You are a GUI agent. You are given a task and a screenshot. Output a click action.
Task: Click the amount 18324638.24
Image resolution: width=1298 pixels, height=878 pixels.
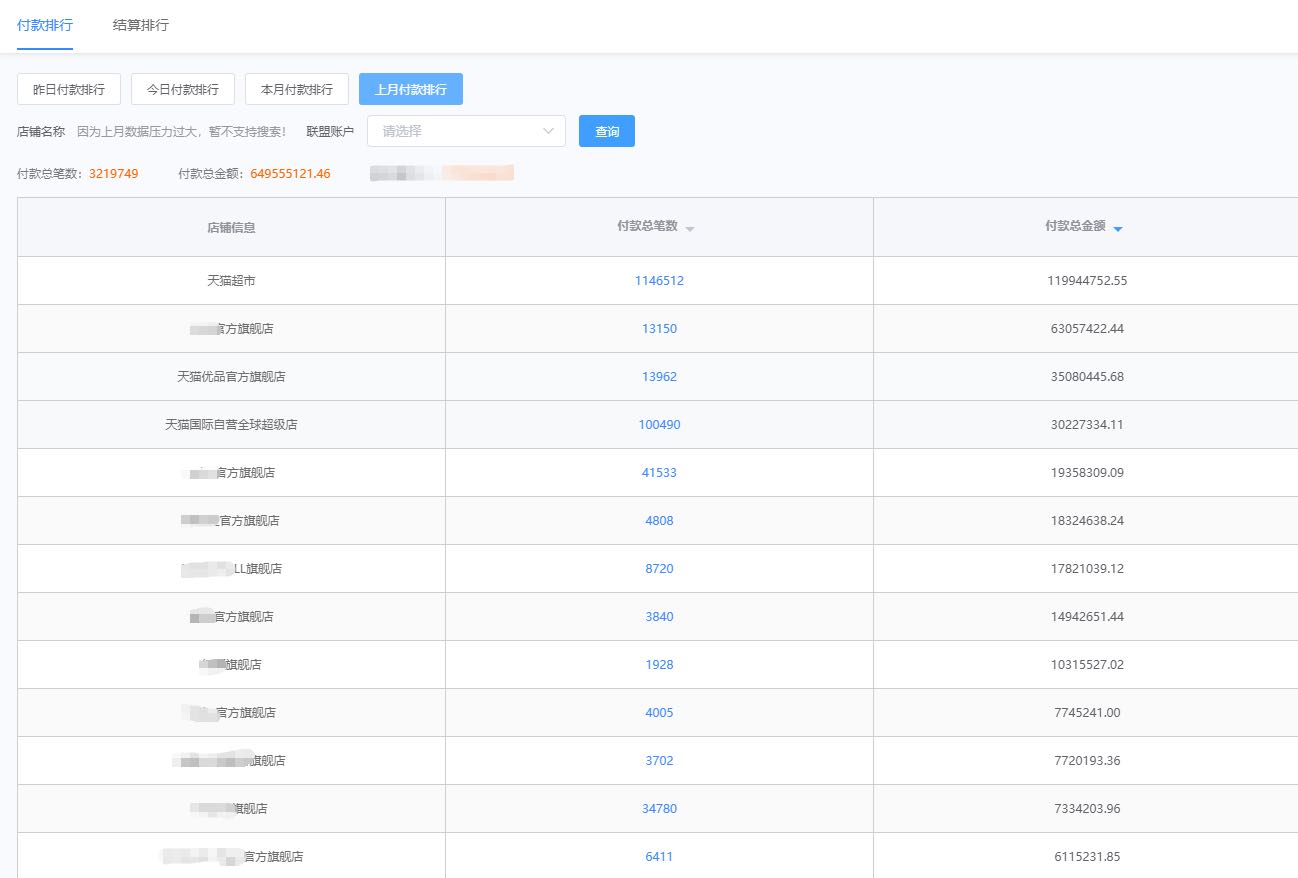[x=1087, y=521]
